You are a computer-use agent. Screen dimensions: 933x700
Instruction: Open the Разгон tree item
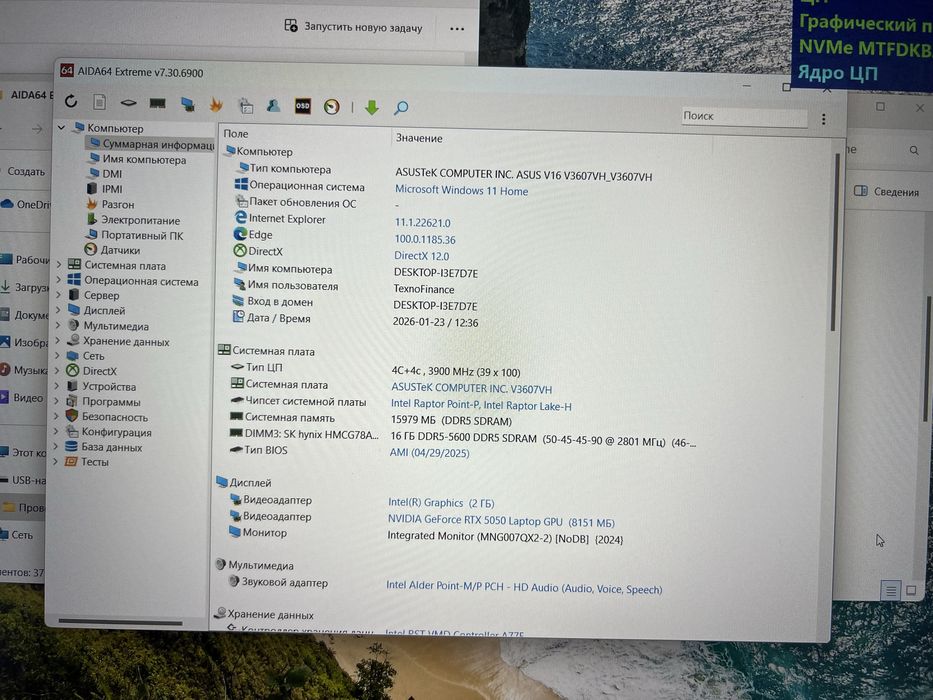[111, 204]
